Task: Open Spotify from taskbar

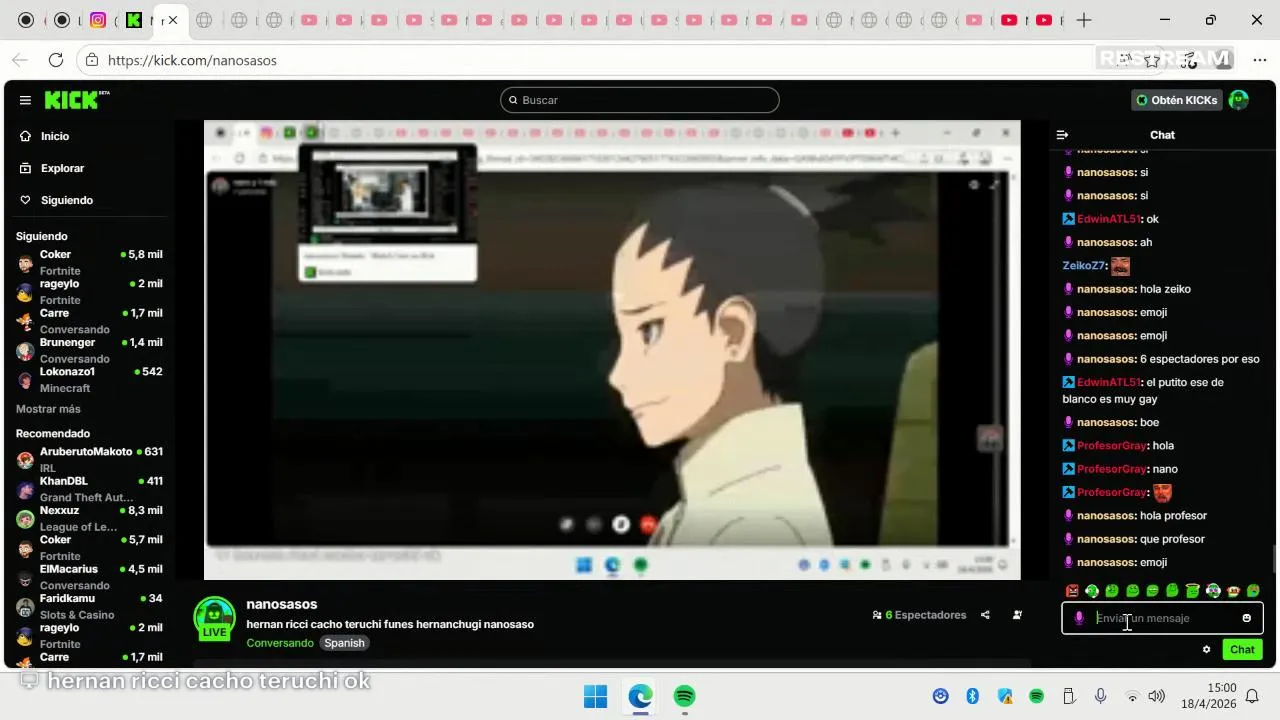Action: pyautogui.click(x=684, y=696)
